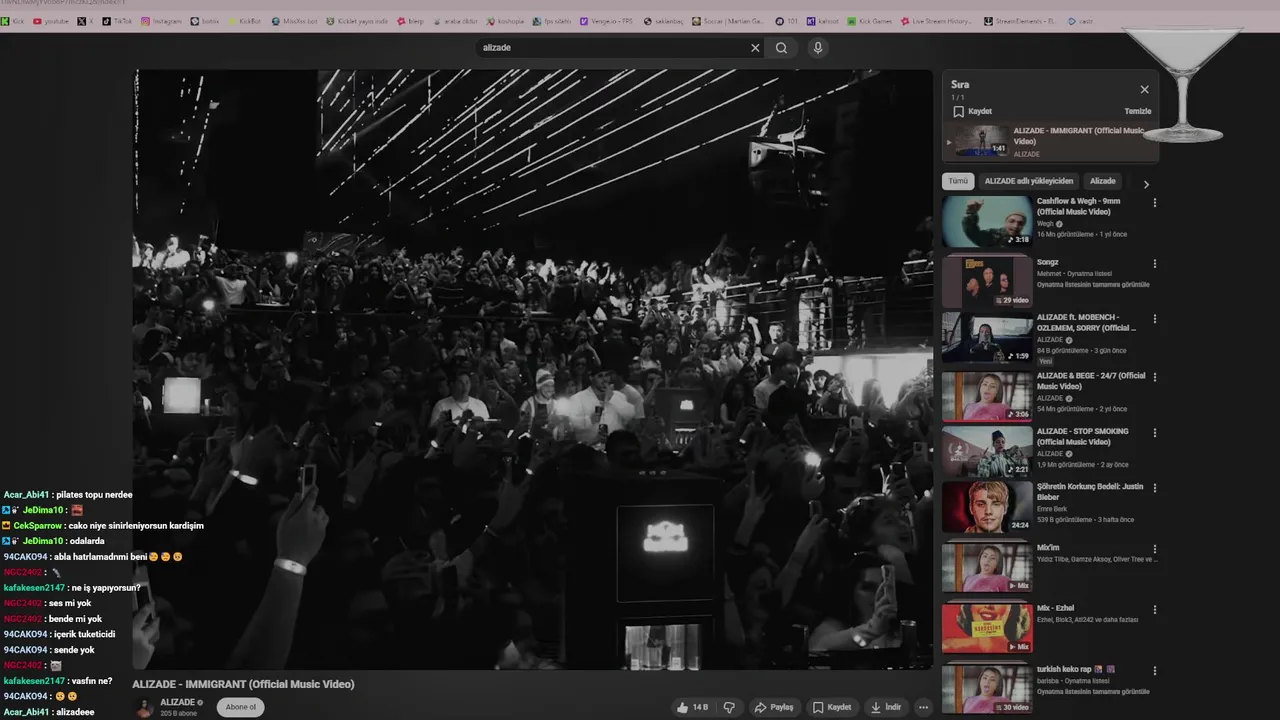The width and height of the screenshot is (1280, 720).
Task: Open more actions ellipsis below video
Action: (924, 707)
